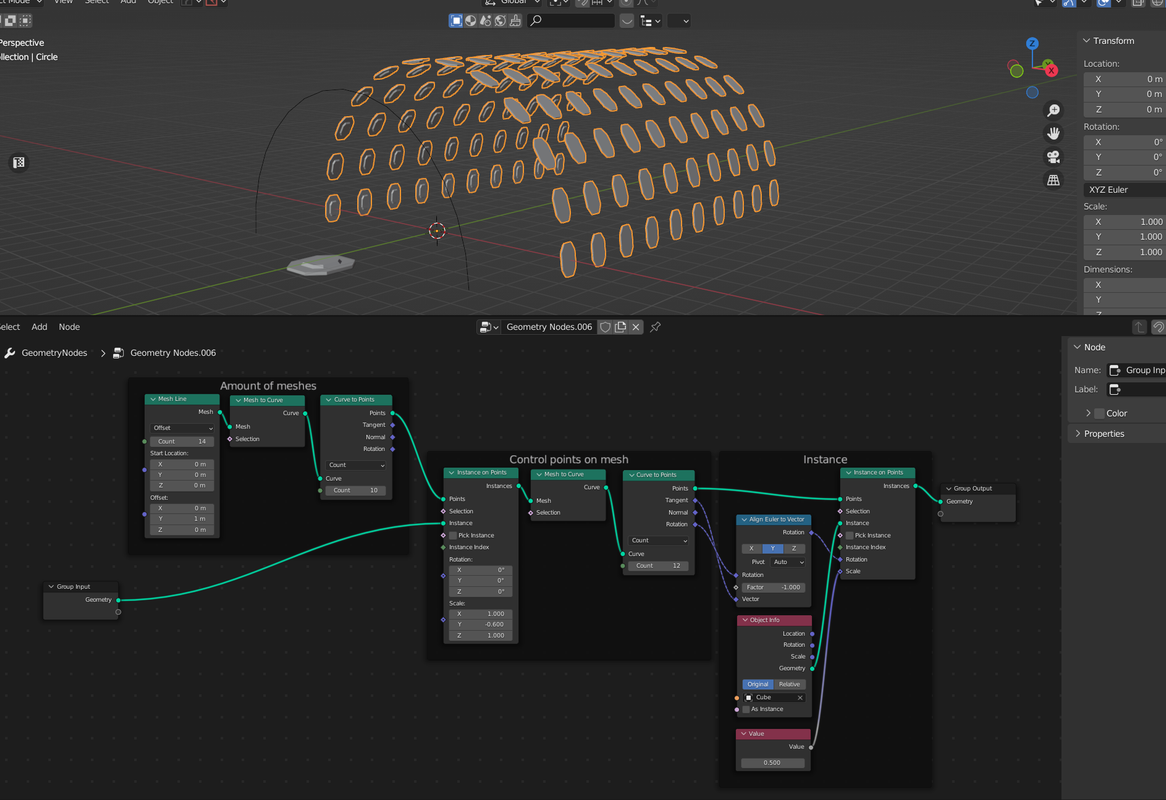Select Y axis in Align Euler to Vector
This screenshot has width=1166, height=800.
tap(773, 549)
